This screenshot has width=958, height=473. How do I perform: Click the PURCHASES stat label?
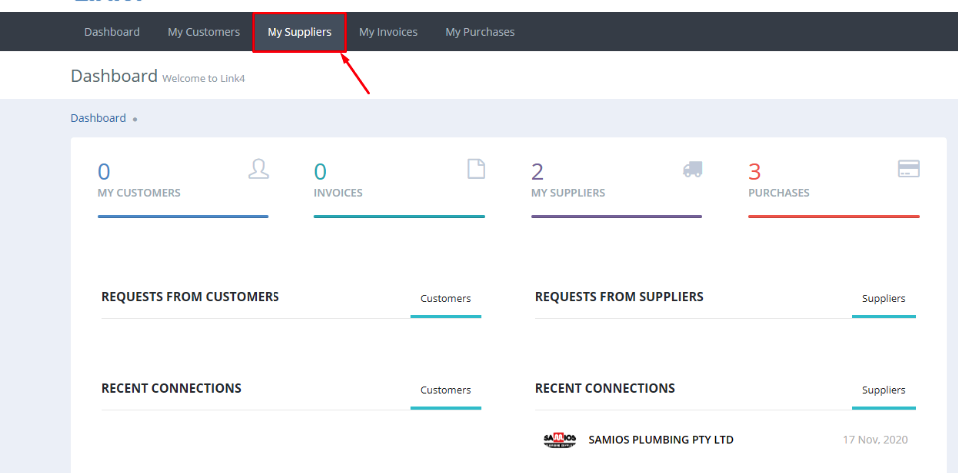(x=778, y=193)
